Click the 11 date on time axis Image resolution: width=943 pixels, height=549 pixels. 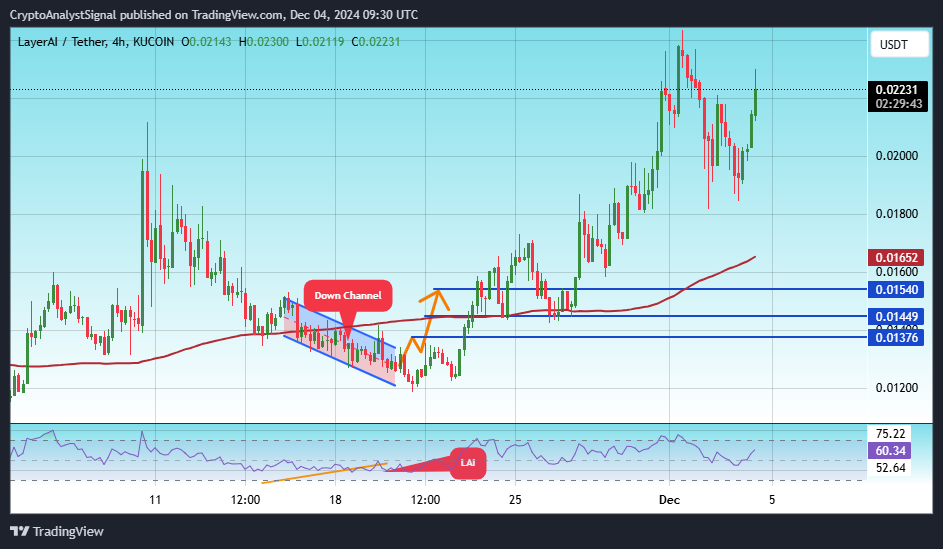coord(155,500)
